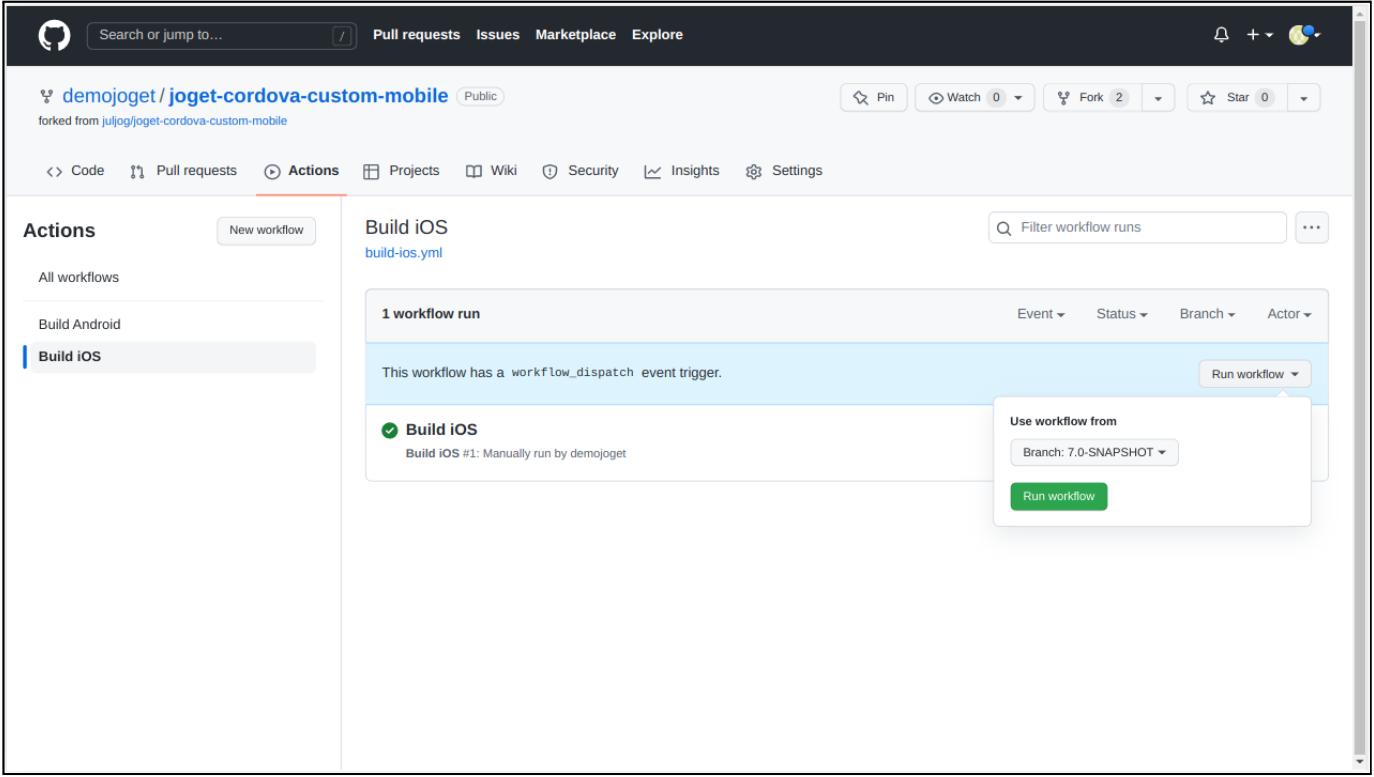1374x777 pixels.
Task: Click the green Run workflow button
Action: [1059, 497]
